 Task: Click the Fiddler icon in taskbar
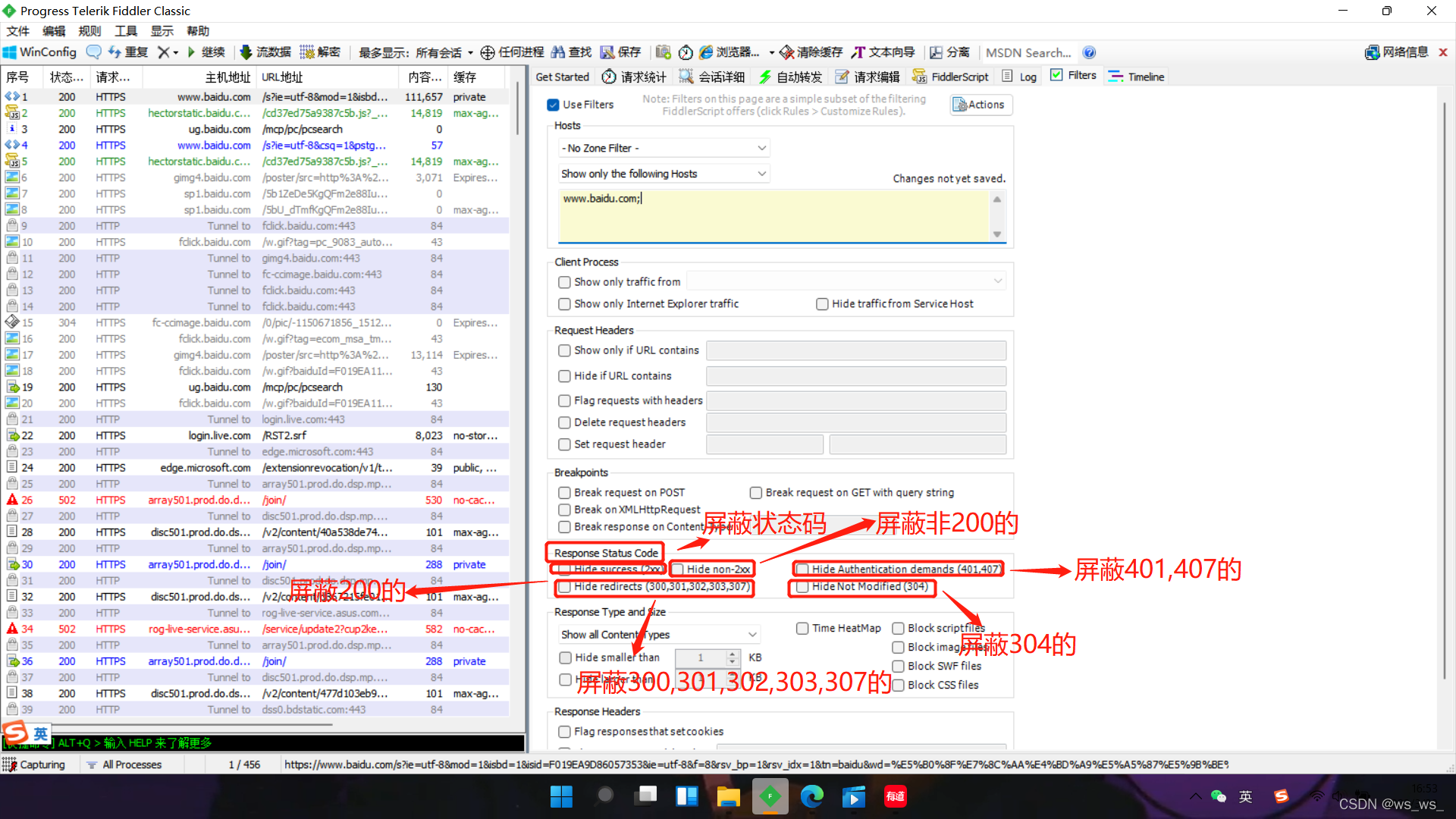[770, 796]
